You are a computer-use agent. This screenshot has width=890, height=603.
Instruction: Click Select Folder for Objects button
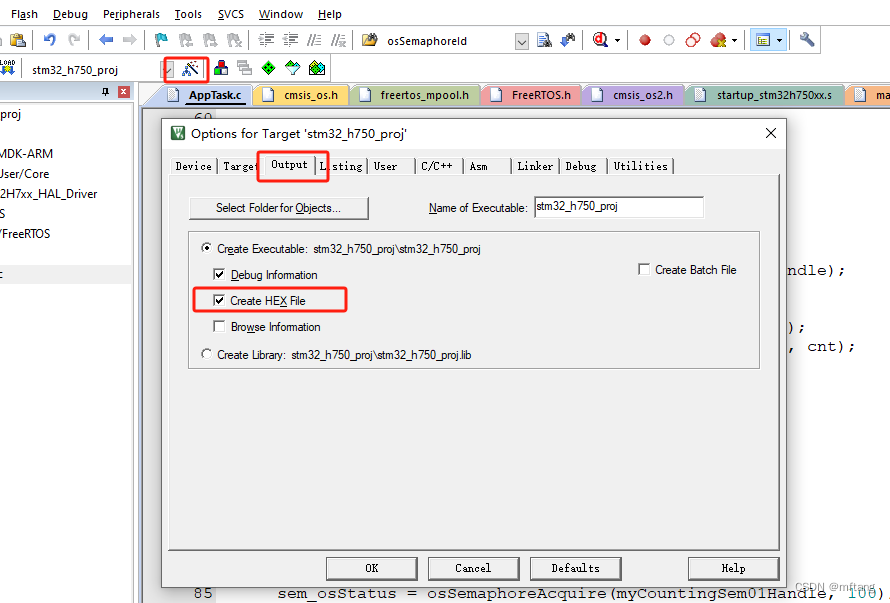(x=278, y=208)
